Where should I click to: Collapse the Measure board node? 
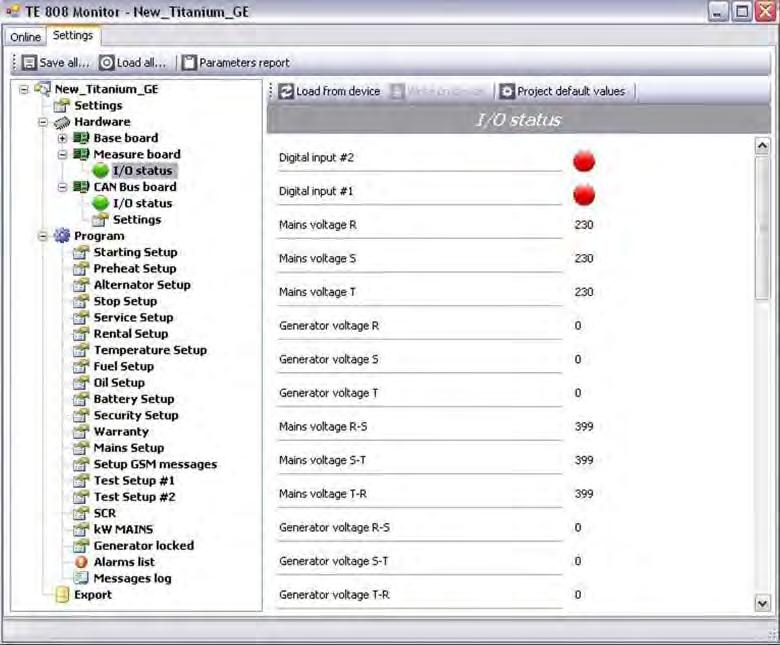click(x=62, y=155)
